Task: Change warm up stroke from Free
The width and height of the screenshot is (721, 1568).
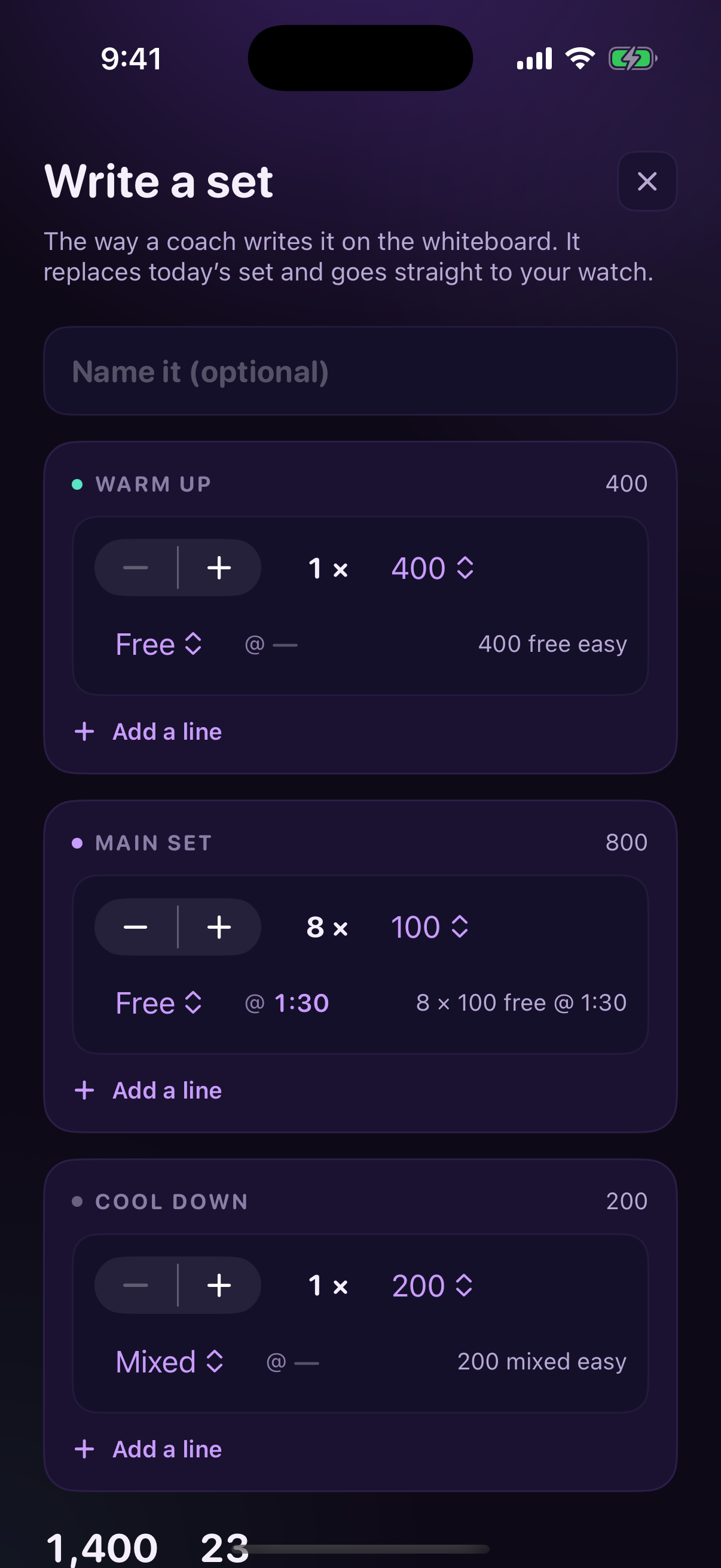Action: [159, 644]
